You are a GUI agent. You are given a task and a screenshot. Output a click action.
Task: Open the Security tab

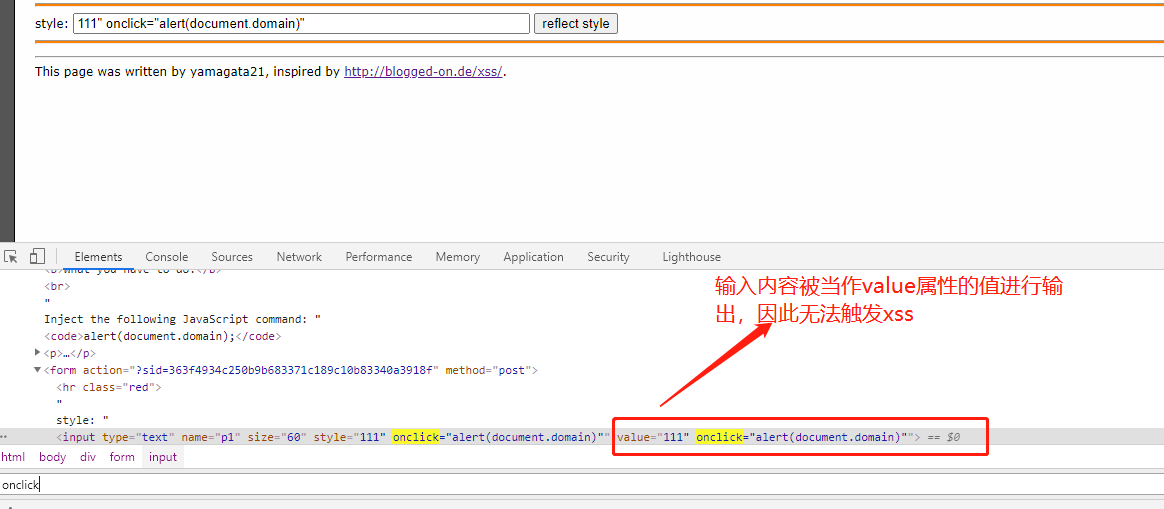pos(608,257)
